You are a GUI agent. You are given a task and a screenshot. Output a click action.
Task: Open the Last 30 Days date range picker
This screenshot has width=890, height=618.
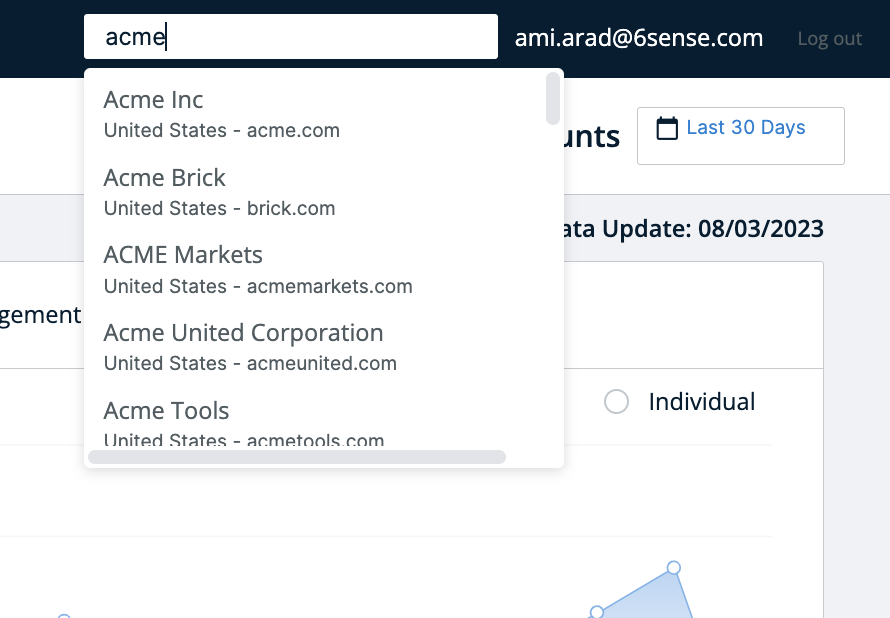[741, 136]
